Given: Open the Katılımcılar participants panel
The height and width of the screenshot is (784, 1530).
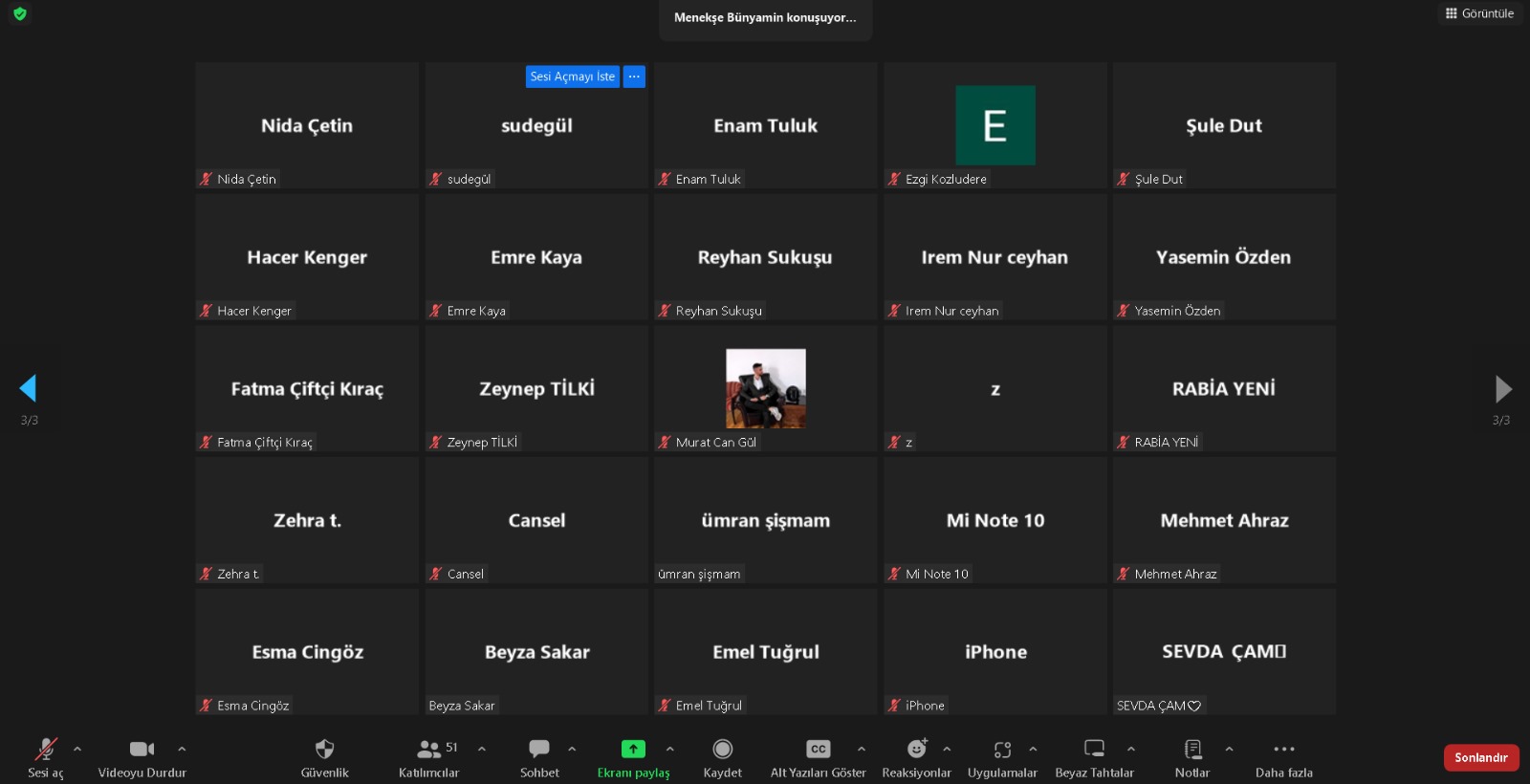Looking at the screenshot, I should coord(429,750).
